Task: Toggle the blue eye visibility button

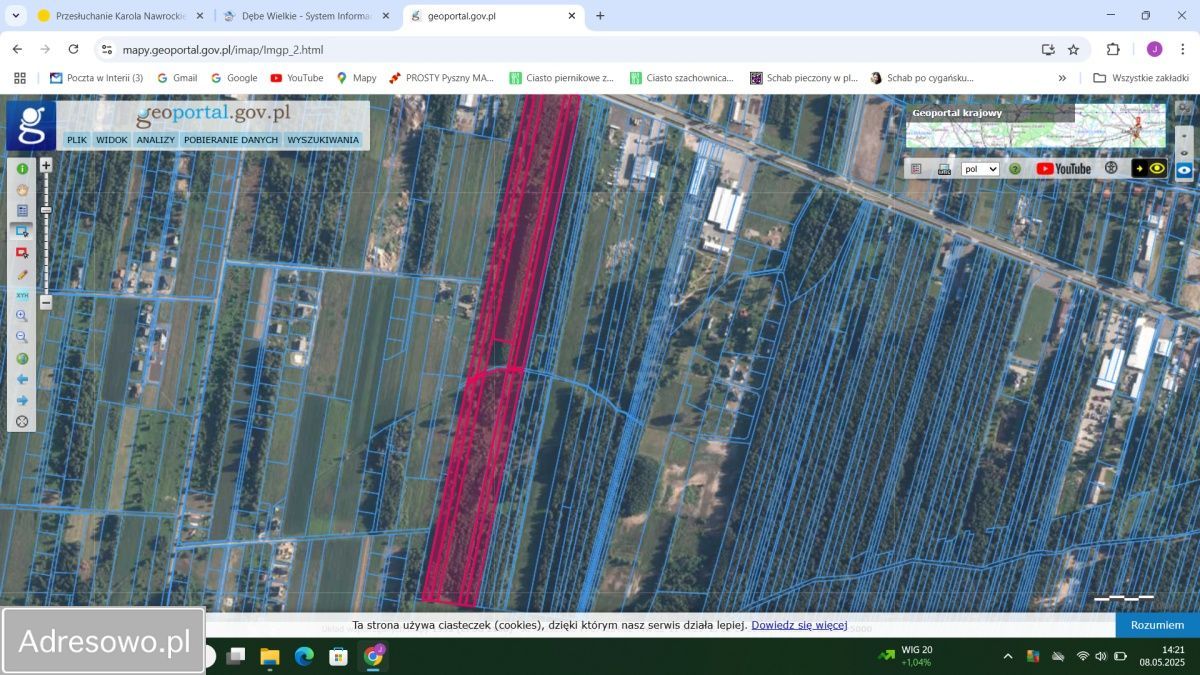Action: (1184, 170)
